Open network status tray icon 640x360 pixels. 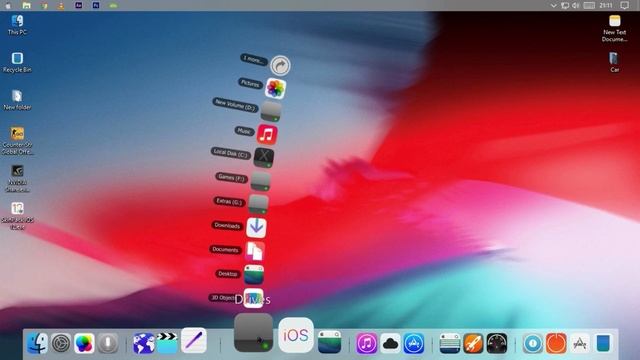click(x=565, y=5)
